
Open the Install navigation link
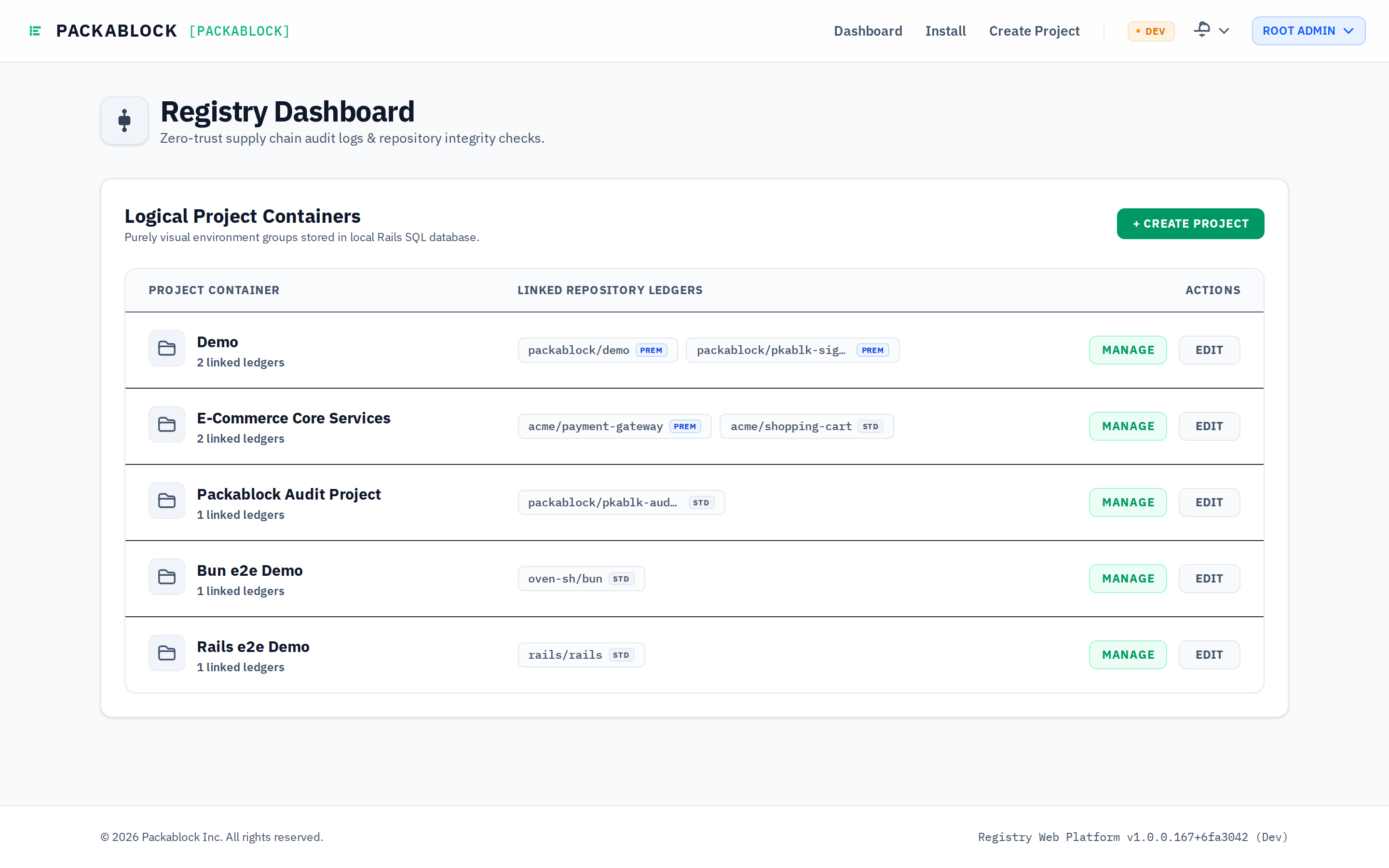click(x=945, y=31)
